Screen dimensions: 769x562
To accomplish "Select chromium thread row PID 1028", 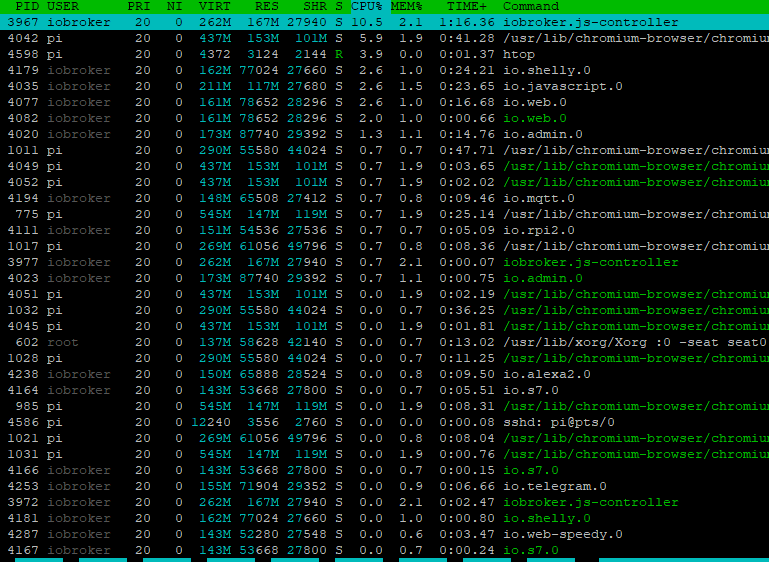I will coord(384,358).
